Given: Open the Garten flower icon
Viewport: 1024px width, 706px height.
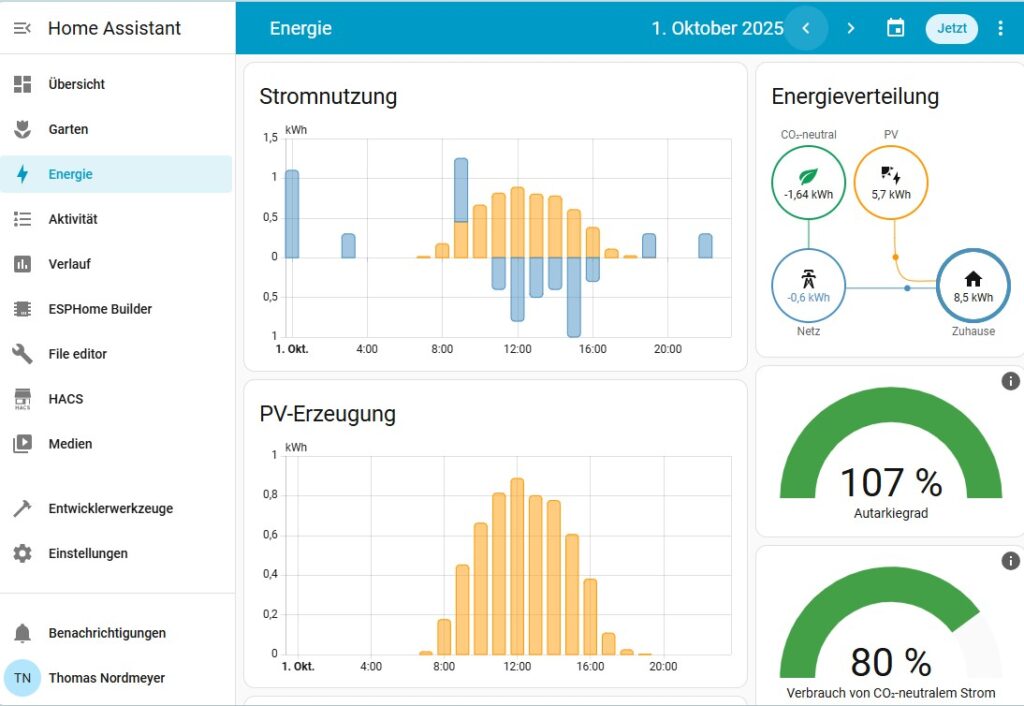Looking at the screenshot, I should point(22,129).
